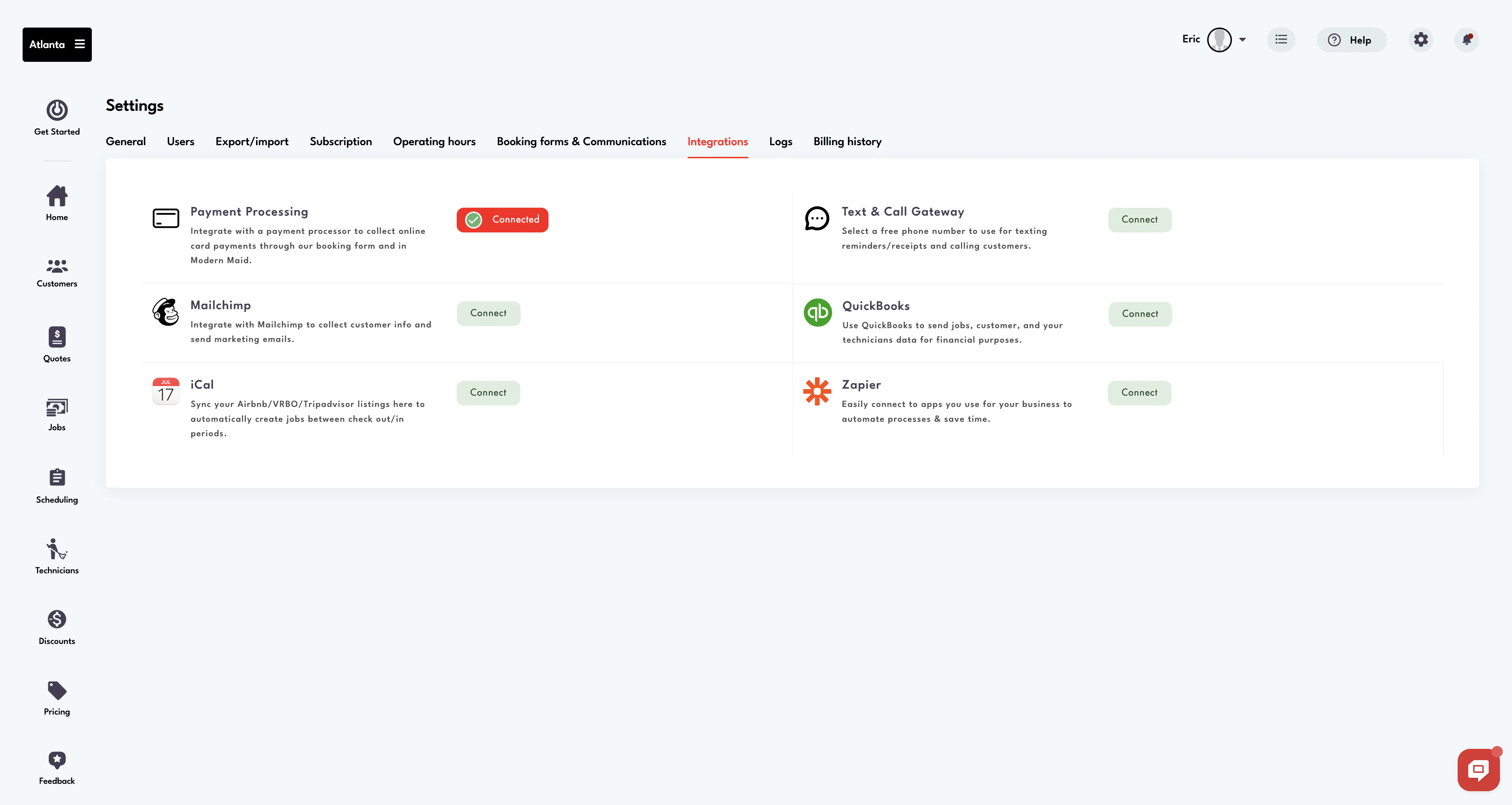1512x805 pixels.
Task: Select the Integrations tab
Action: 718,142
